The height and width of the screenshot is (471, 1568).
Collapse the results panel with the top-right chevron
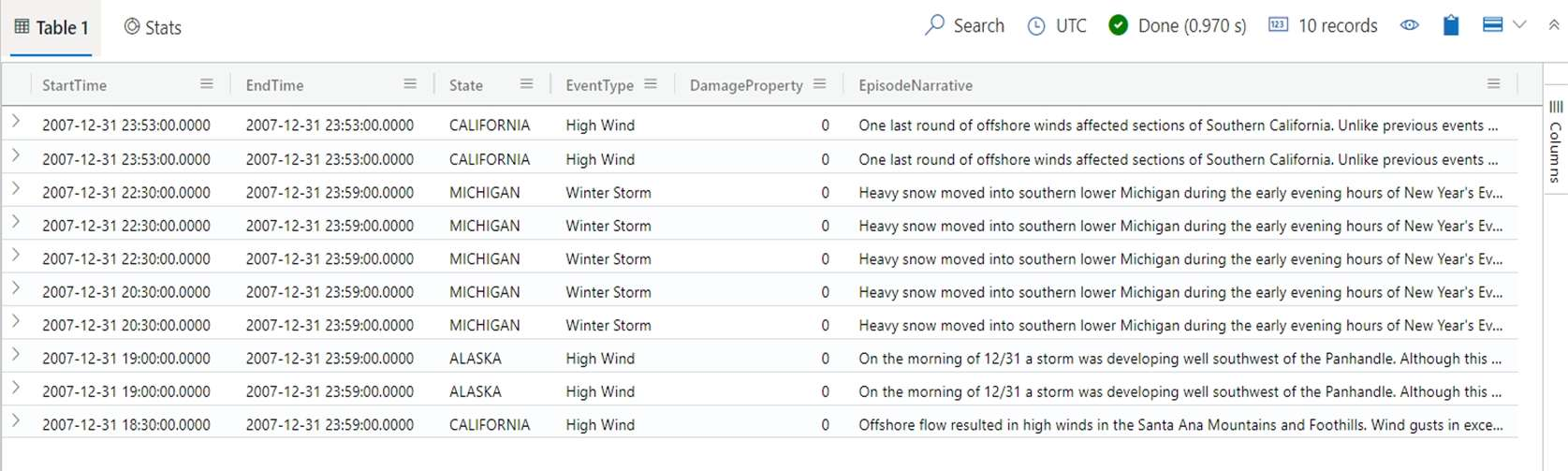[1553, 25]
